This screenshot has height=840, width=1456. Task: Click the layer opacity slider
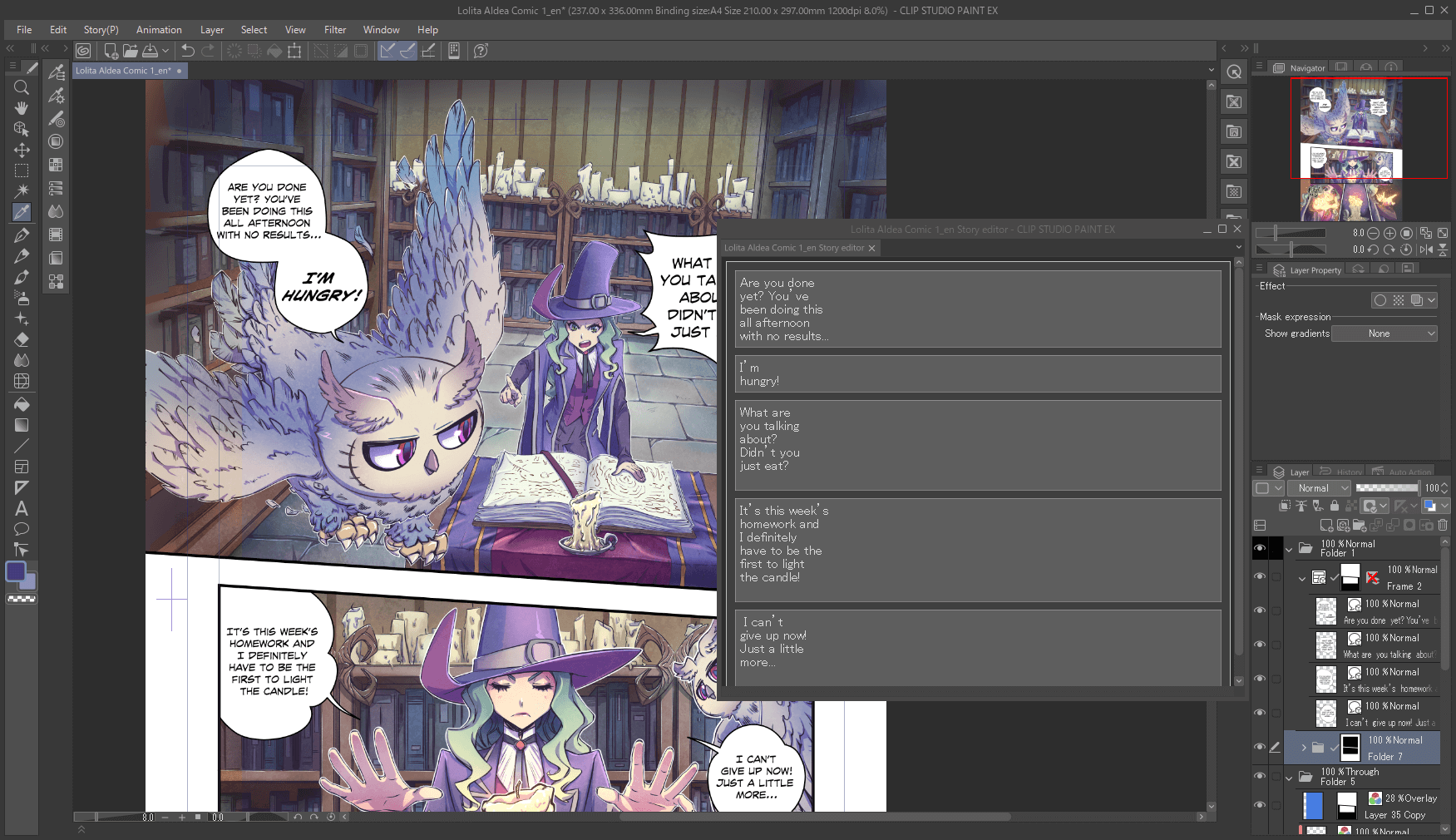pos(1387,488)
